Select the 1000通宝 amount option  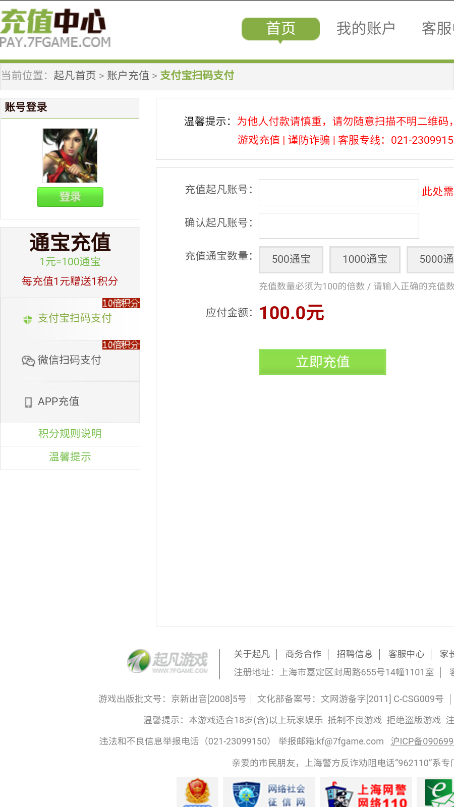coord(364,259)
